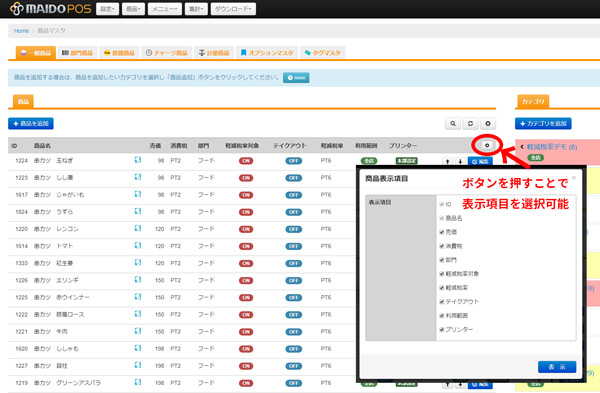
Task: Click the blue icon in row 1620
Action: (138, 348)
